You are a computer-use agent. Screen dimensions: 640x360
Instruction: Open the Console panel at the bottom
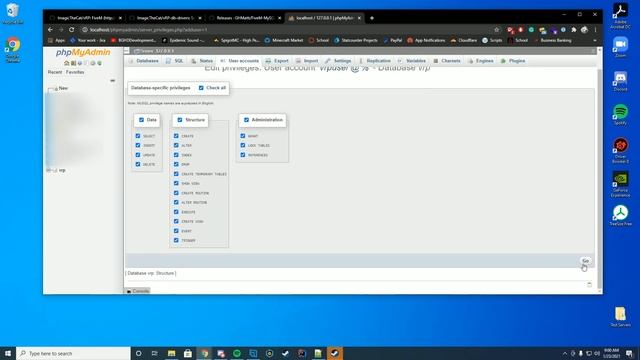(x=138, y=291)
